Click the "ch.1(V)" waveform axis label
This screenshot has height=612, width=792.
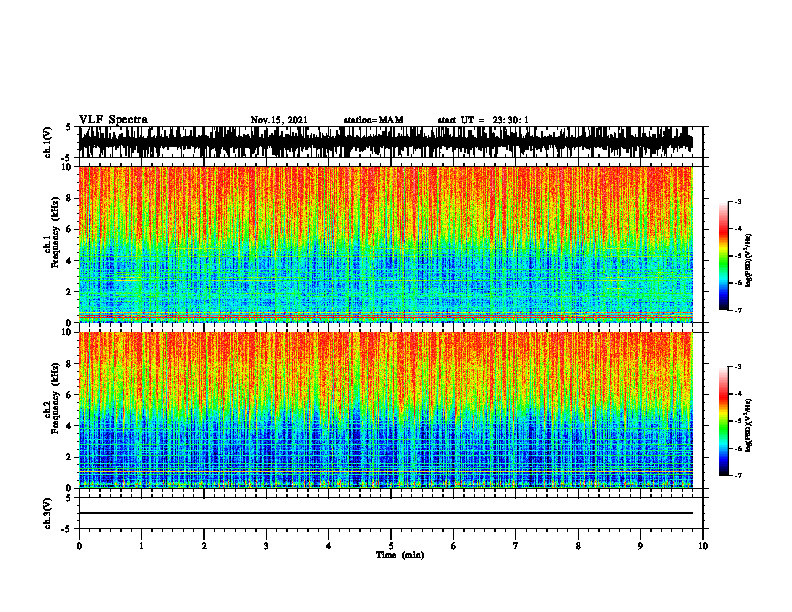point(48,142)
